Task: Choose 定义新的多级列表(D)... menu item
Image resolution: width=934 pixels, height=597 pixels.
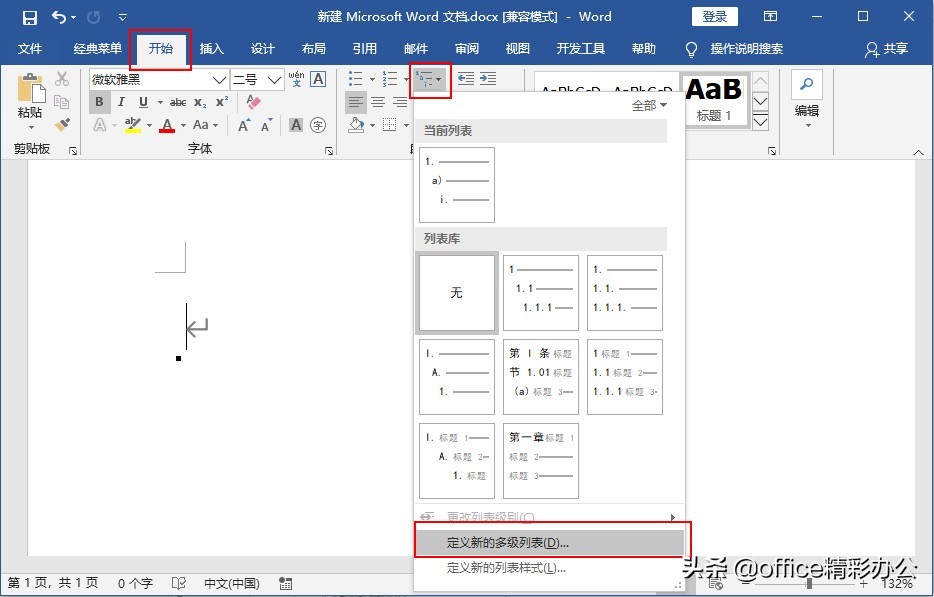Action: click(549, 543)
